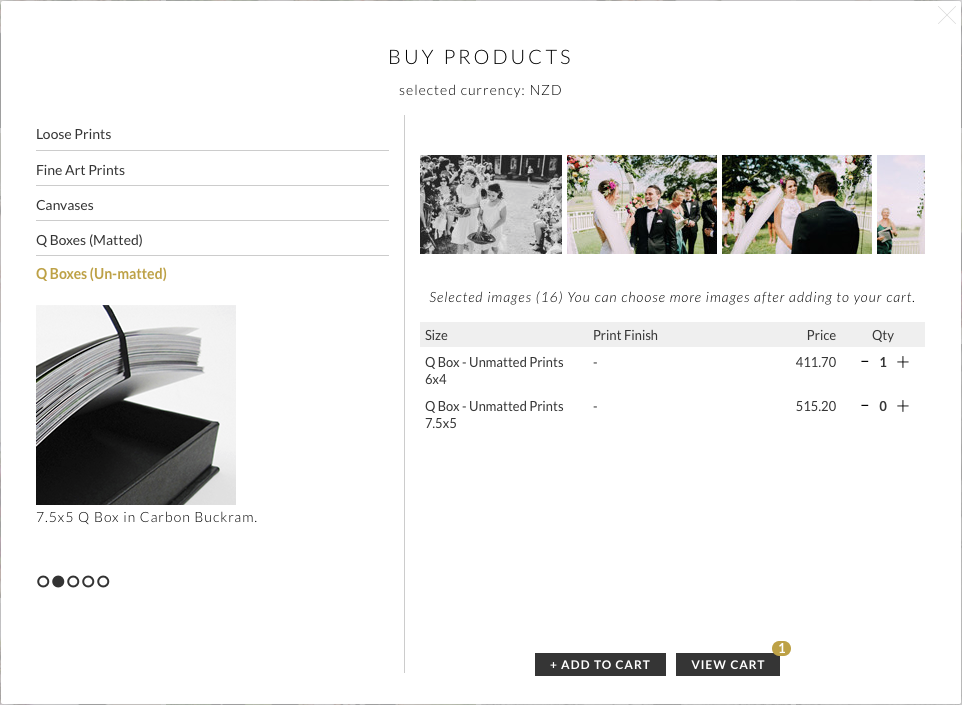Viewport: 962px width, 705px height.
Task: Close the Buy Products dialog
Action: pos(946,16)
